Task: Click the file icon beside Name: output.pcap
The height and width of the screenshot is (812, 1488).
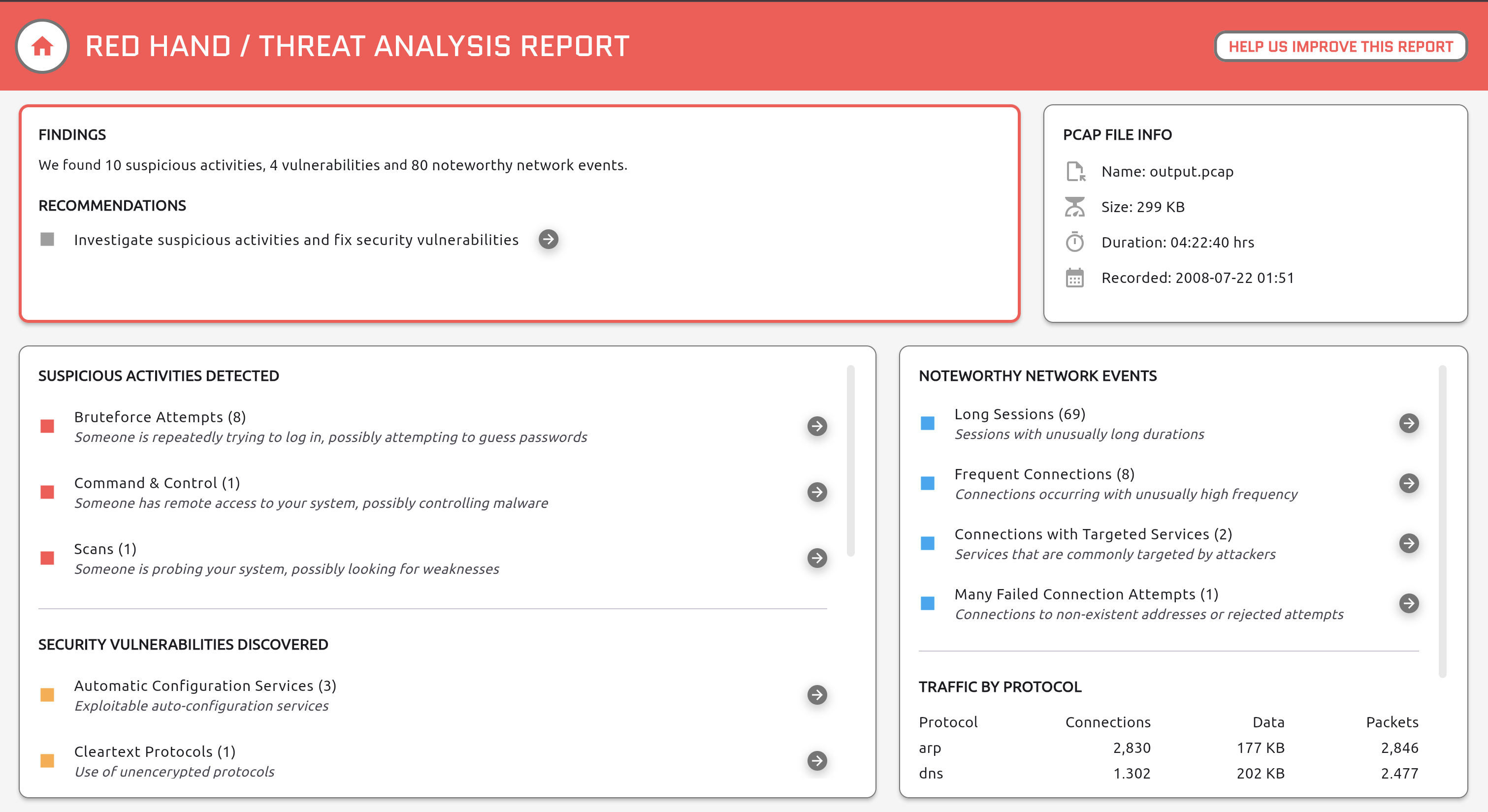Action: (1075, 172)
